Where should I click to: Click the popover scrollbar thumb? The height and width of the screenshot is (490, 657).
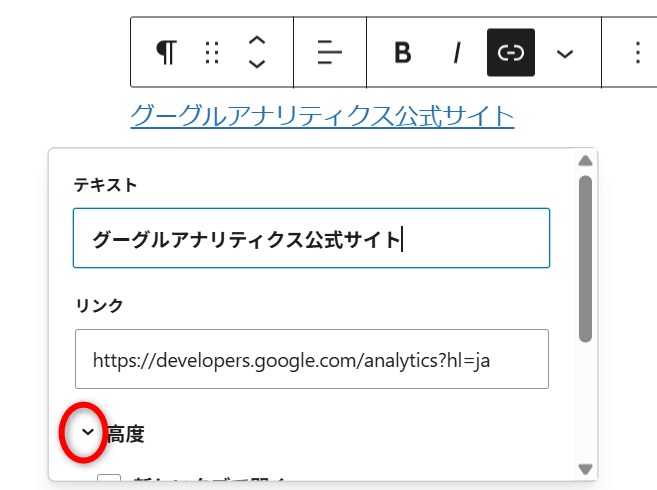point(585,259)
